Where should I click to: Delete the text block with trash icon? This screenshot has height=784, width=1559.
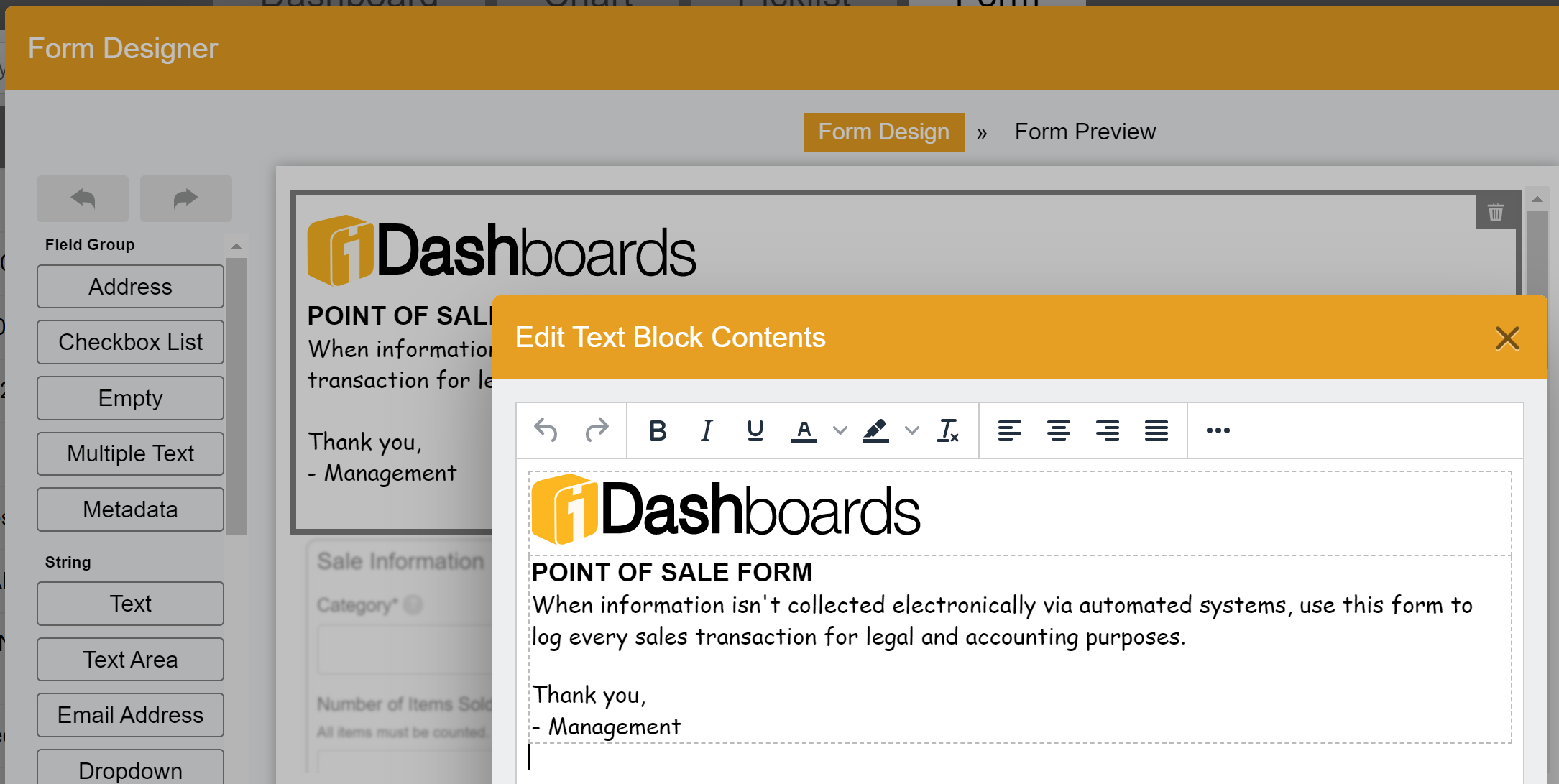coord(1496,212)
